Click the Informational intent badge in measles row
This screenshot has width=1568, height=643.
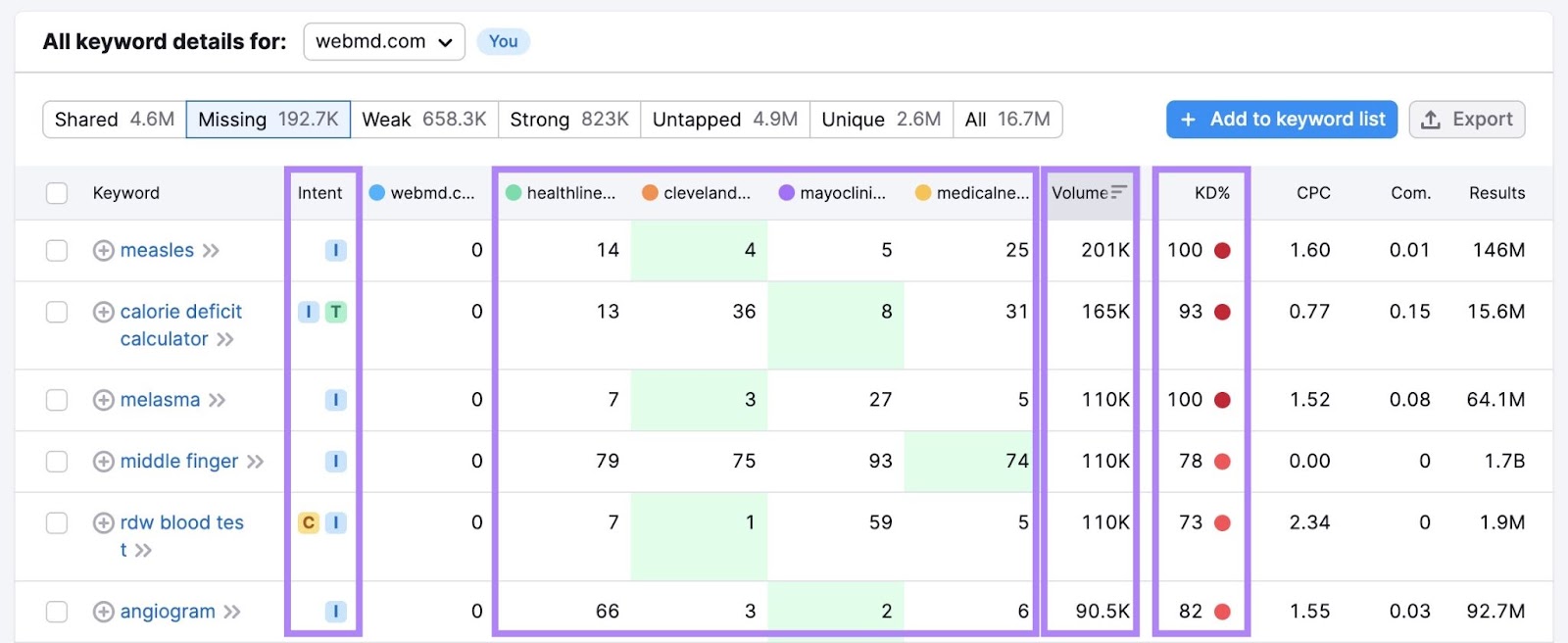tap(335, 251)
